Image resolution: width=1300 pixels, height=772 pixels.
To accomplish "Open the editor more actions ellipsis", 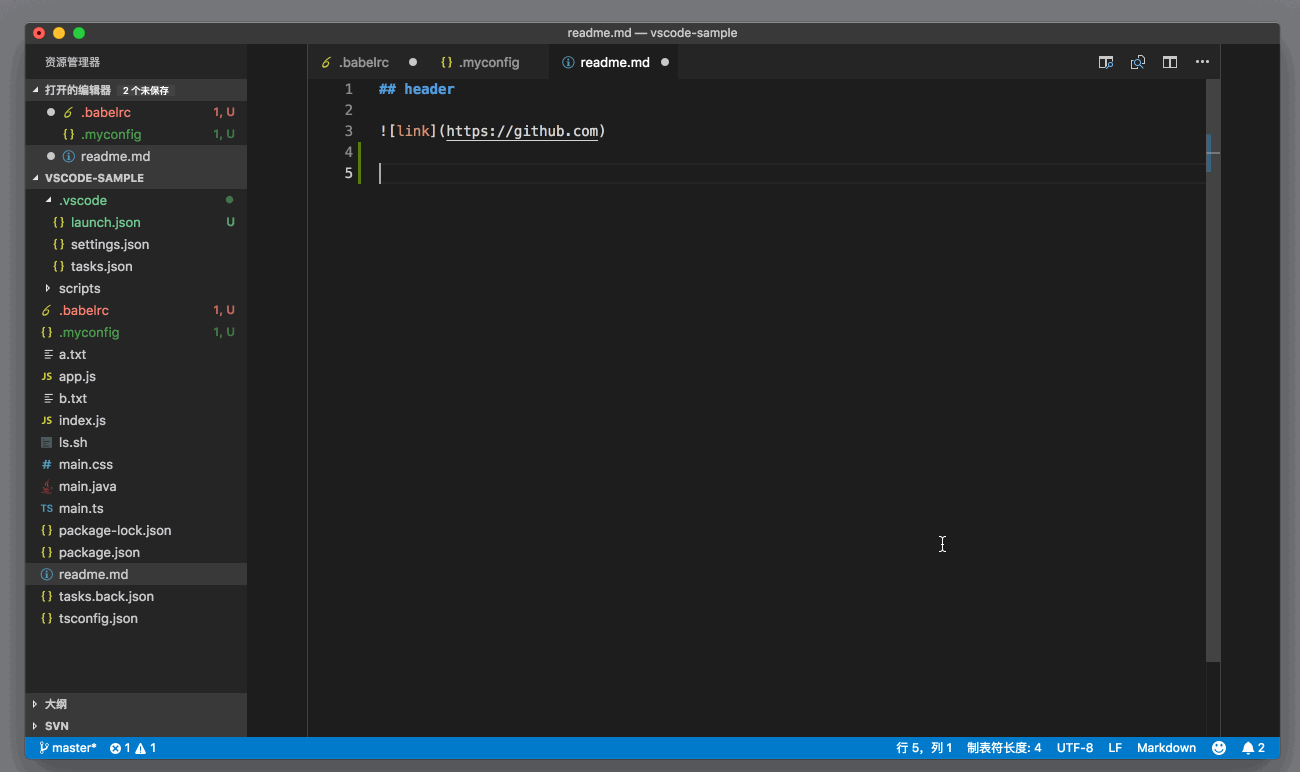I will click(1202, 62).
